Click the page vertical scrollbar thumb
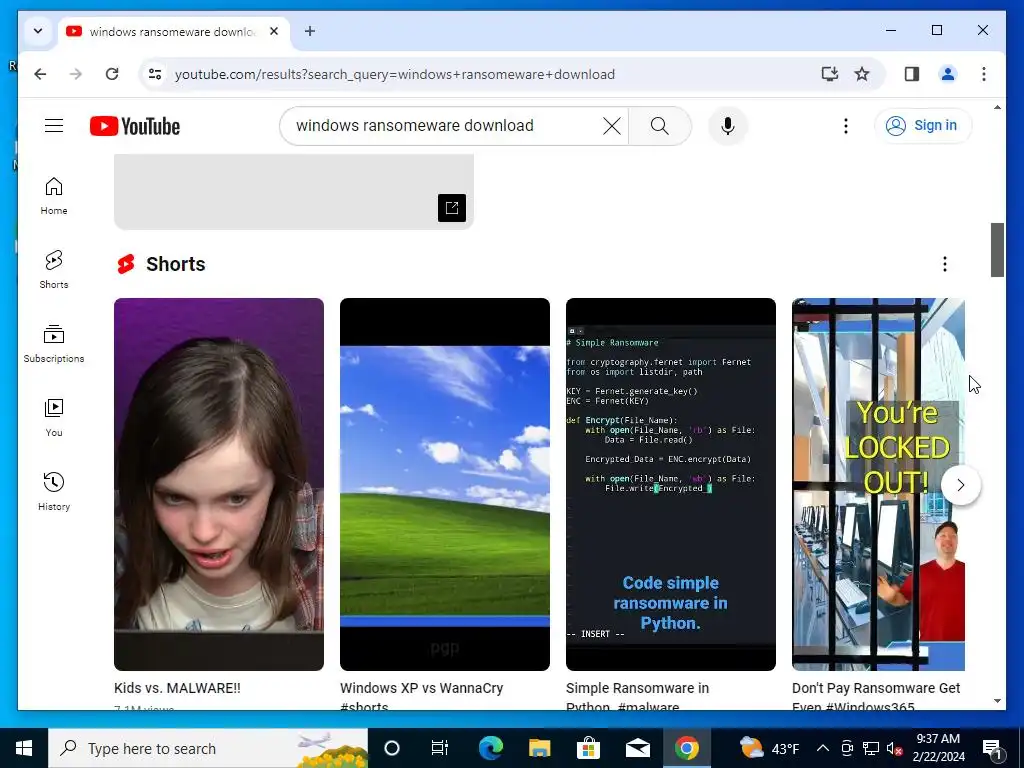This screenshot has height=768, width=1024. point(997,250)
